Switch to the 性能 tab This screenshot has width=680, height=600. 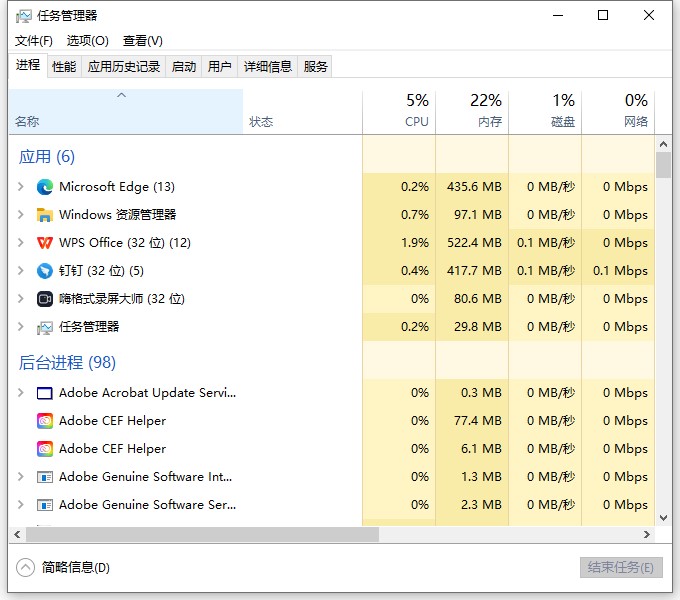(x=64, y=67)
